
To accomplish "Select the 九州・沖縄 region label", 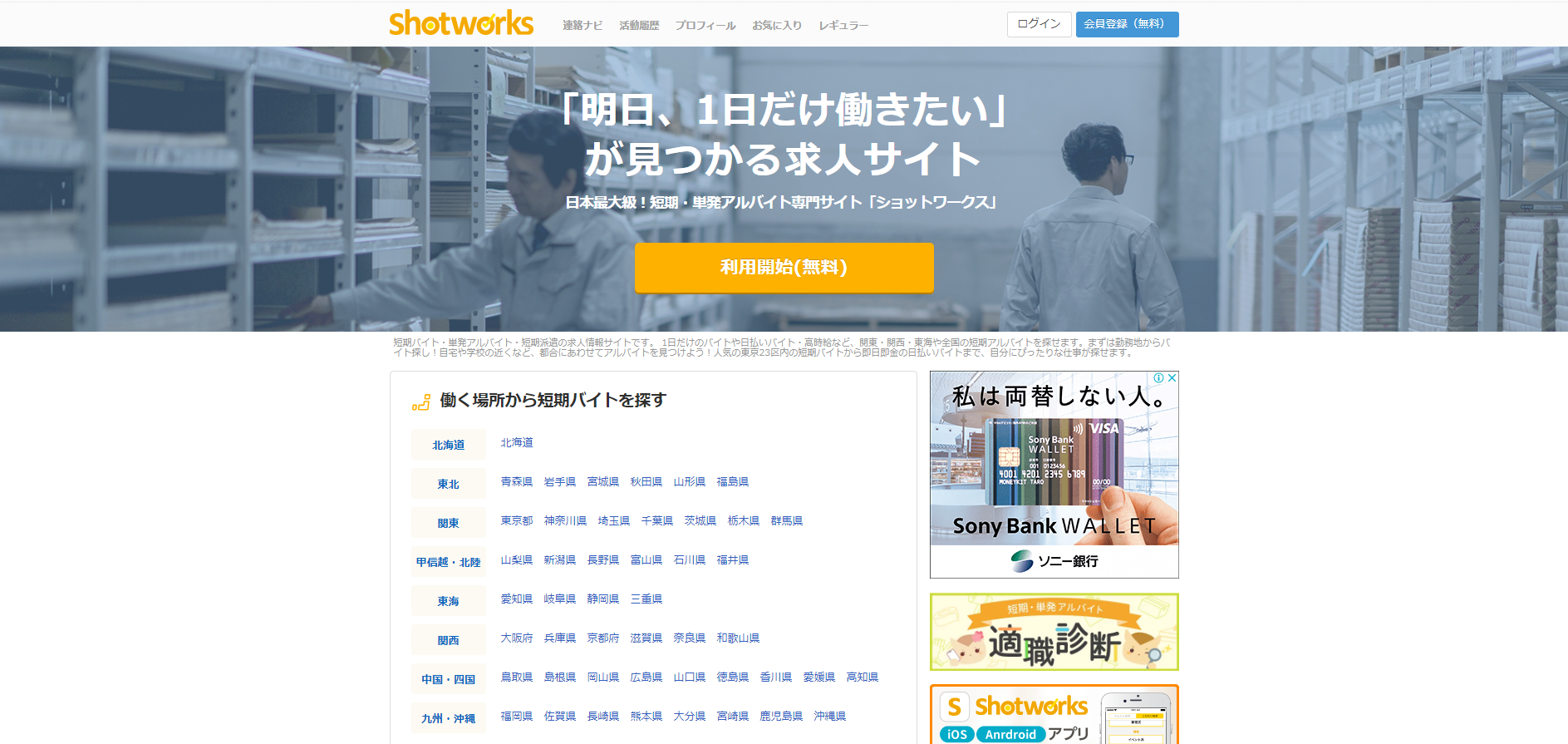I will [x=449, y=718].
